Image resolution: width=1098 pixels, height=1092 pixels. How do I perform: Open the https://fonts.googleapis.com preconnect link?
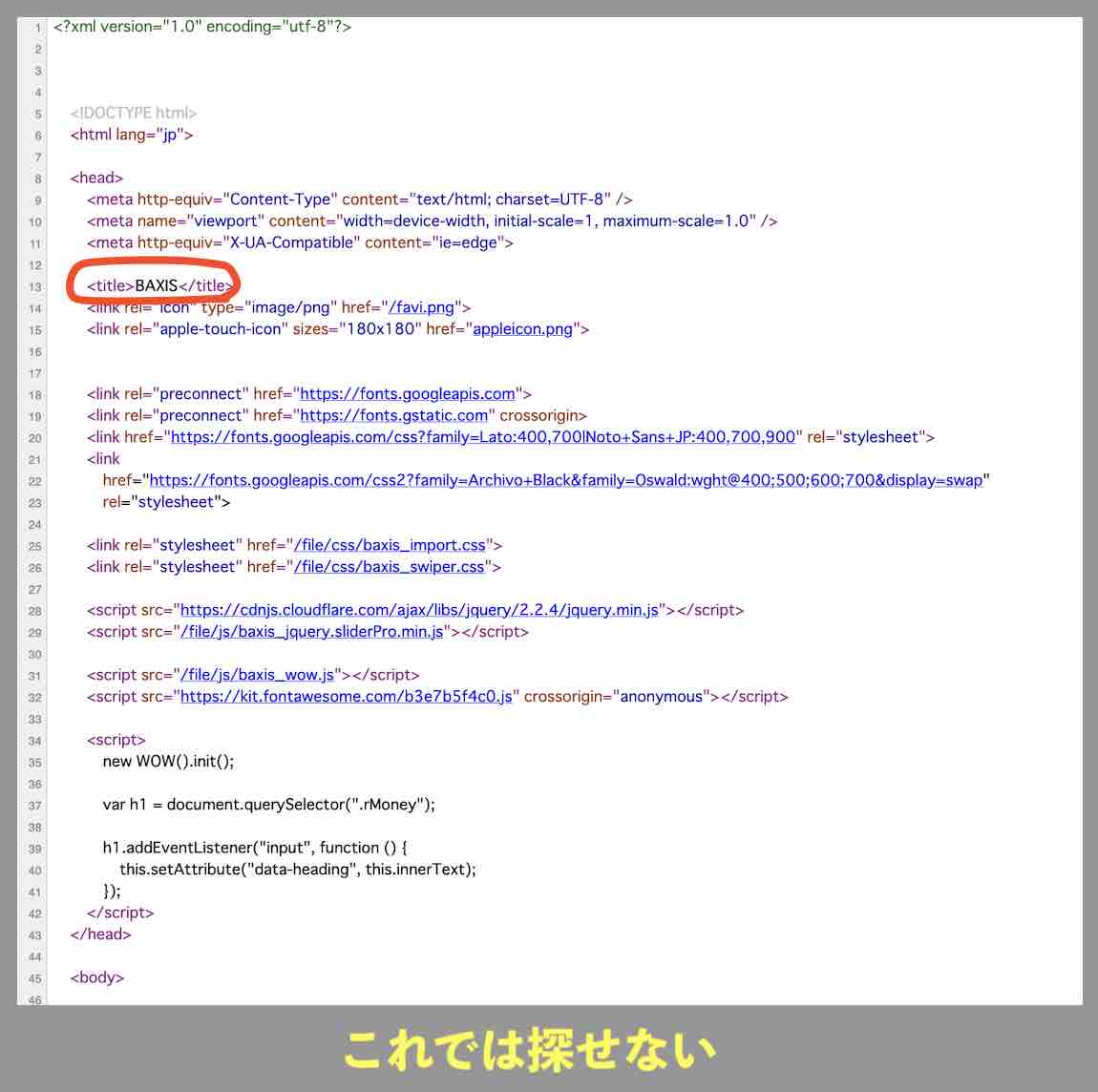[x=408, y=394]
